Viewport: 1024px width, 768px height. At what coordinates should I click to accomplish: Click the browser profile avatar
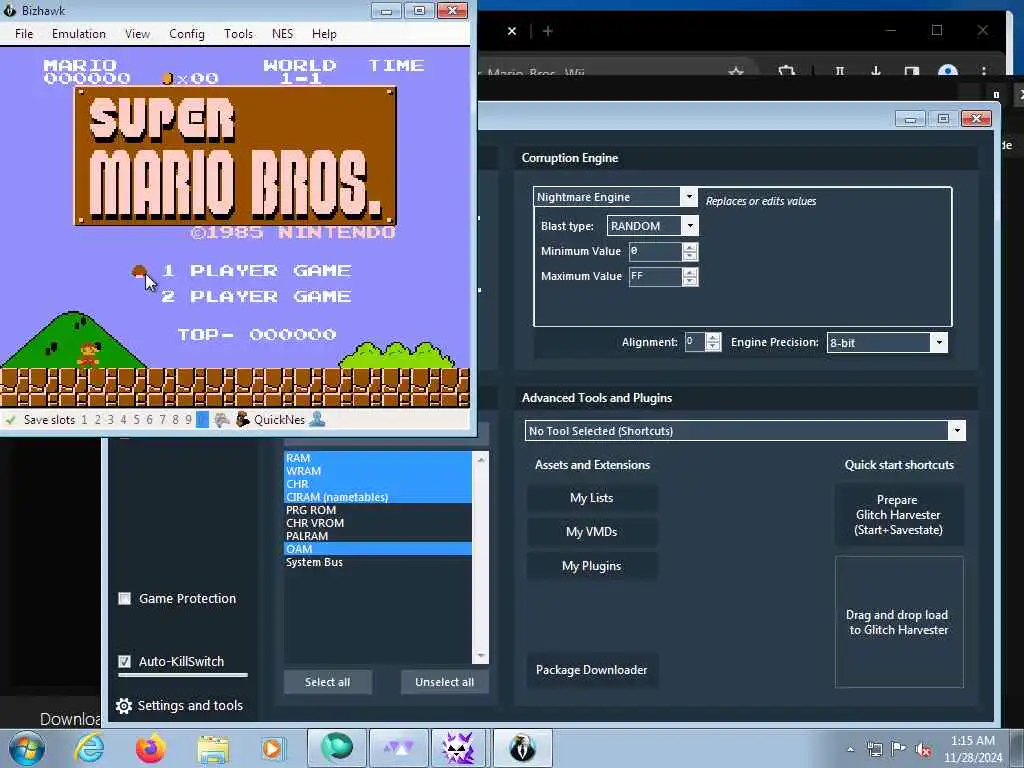(948, 71)
